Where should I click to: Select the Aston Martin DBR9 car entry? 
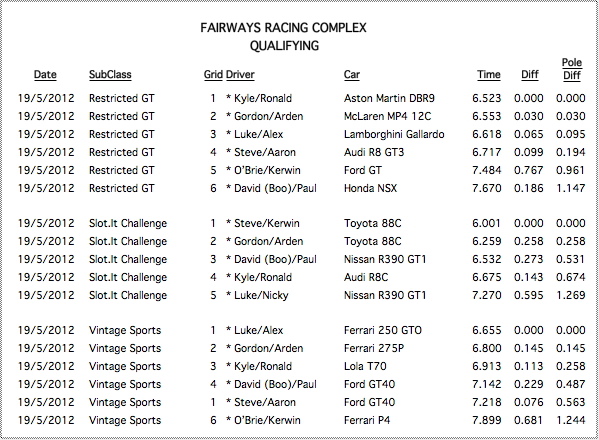point(389,98)
